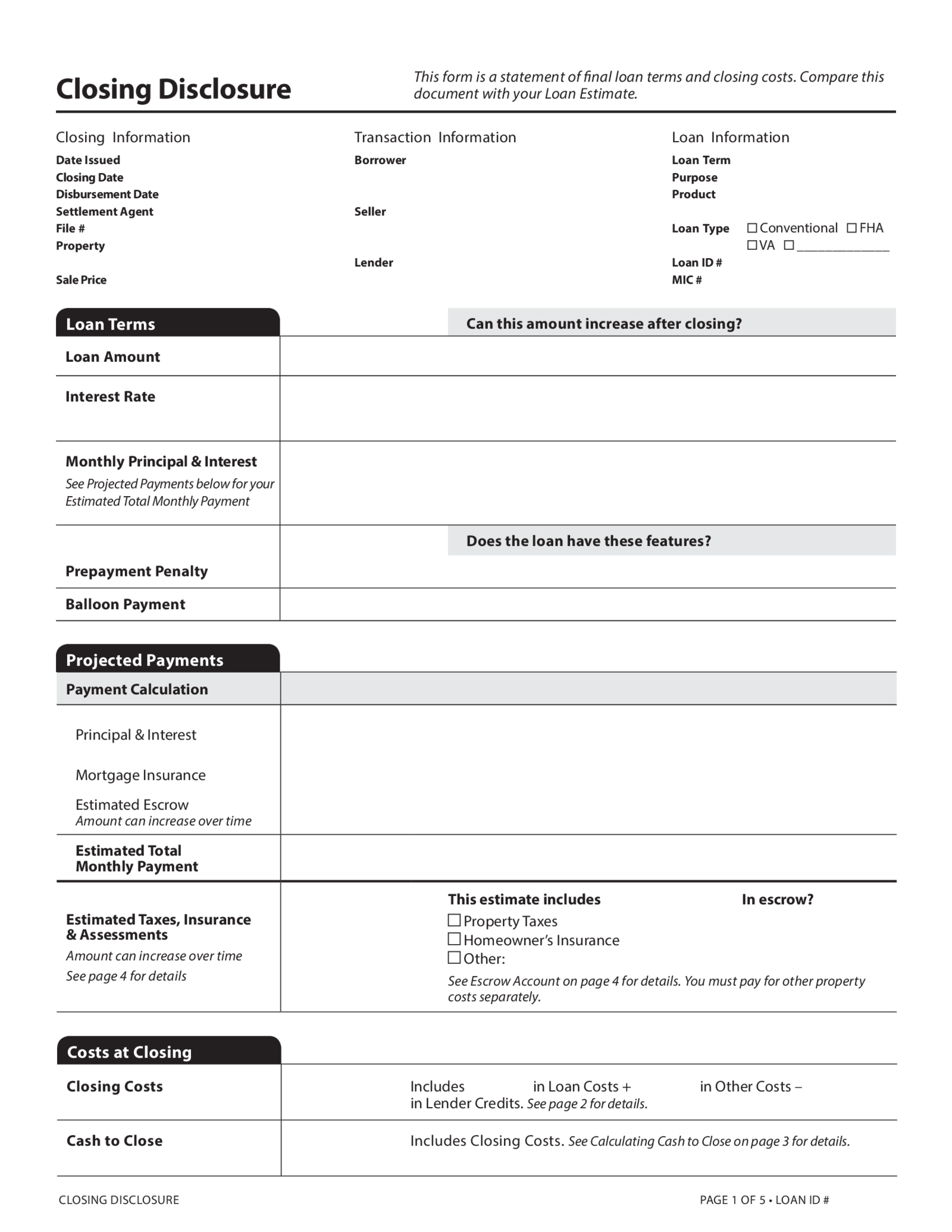This screenshot has width=952, height=1232.
Task: Click the Settlement Agent label
Action: (105, 211)
